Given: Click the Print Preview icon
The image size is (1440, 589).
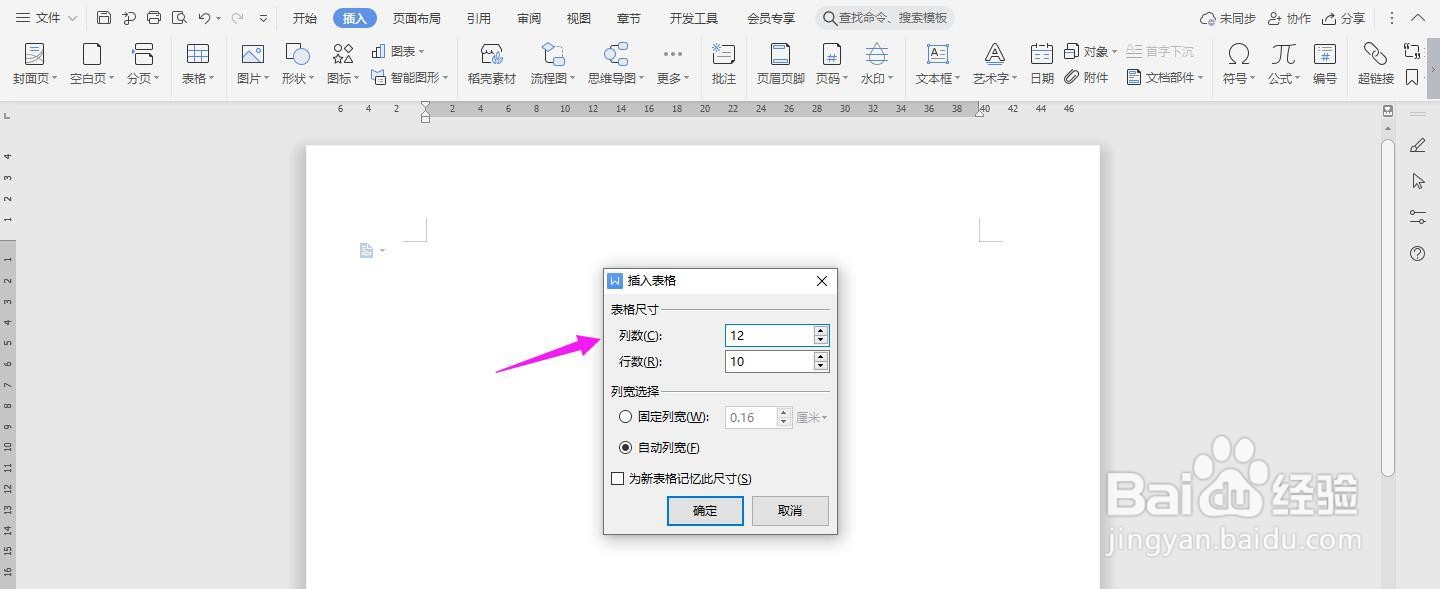Looking at the screenshot, I should (179, 18).
